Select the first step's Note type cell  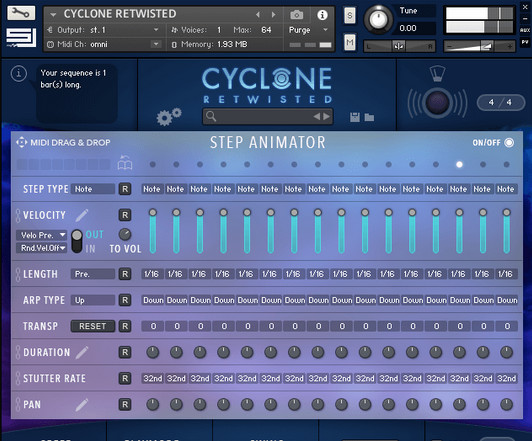[x=153, y=189]
